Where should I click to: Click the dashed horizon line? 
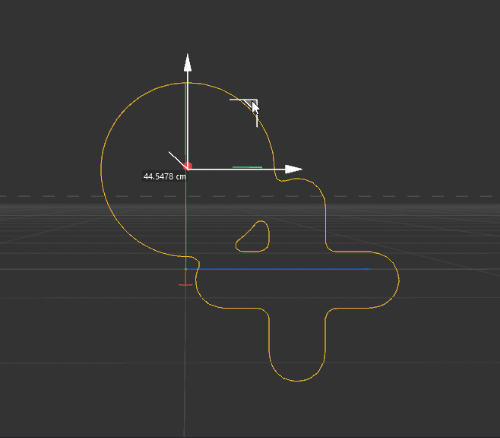pos(250,196)
